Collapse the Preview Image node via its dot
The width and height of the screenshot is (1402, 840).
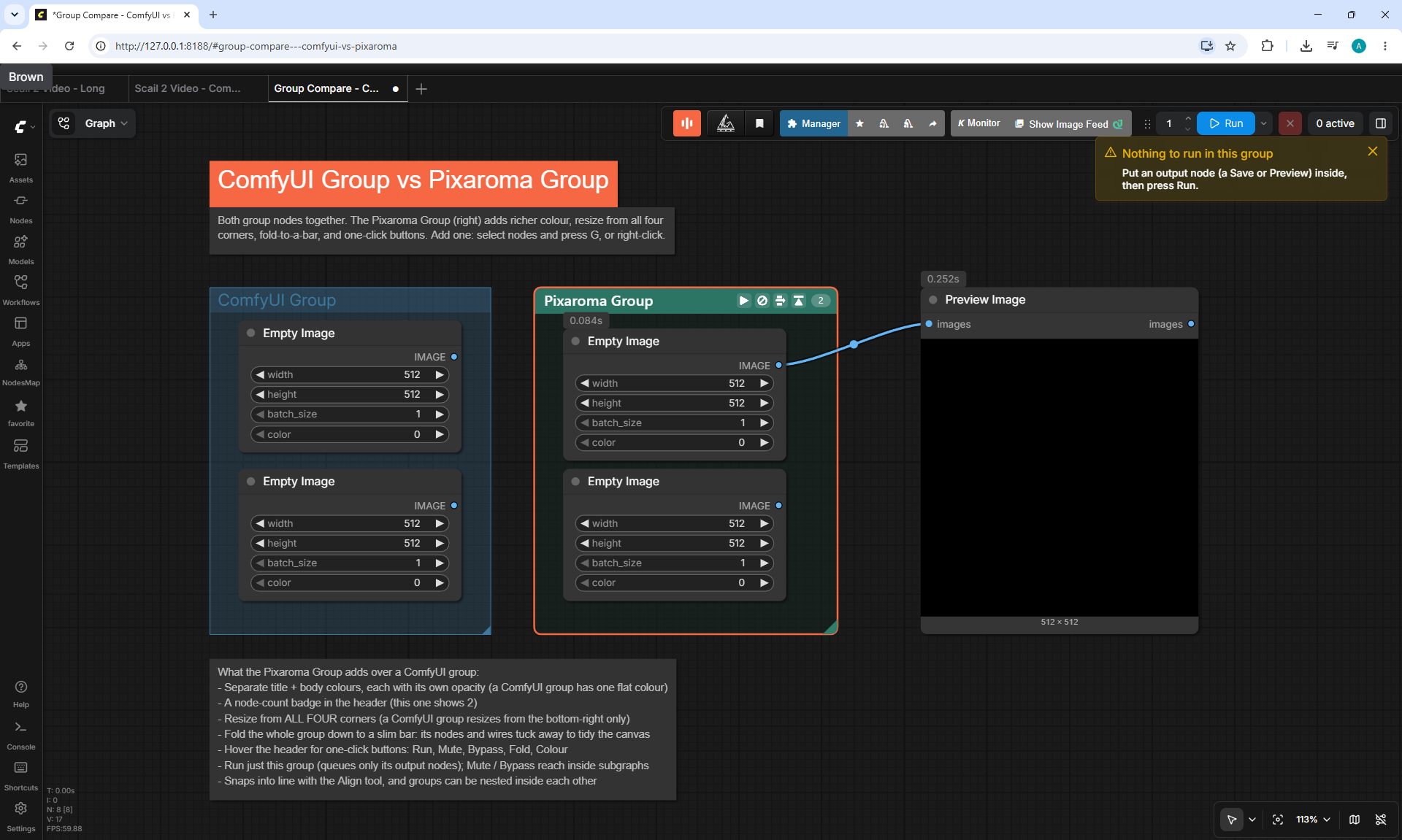933,300
